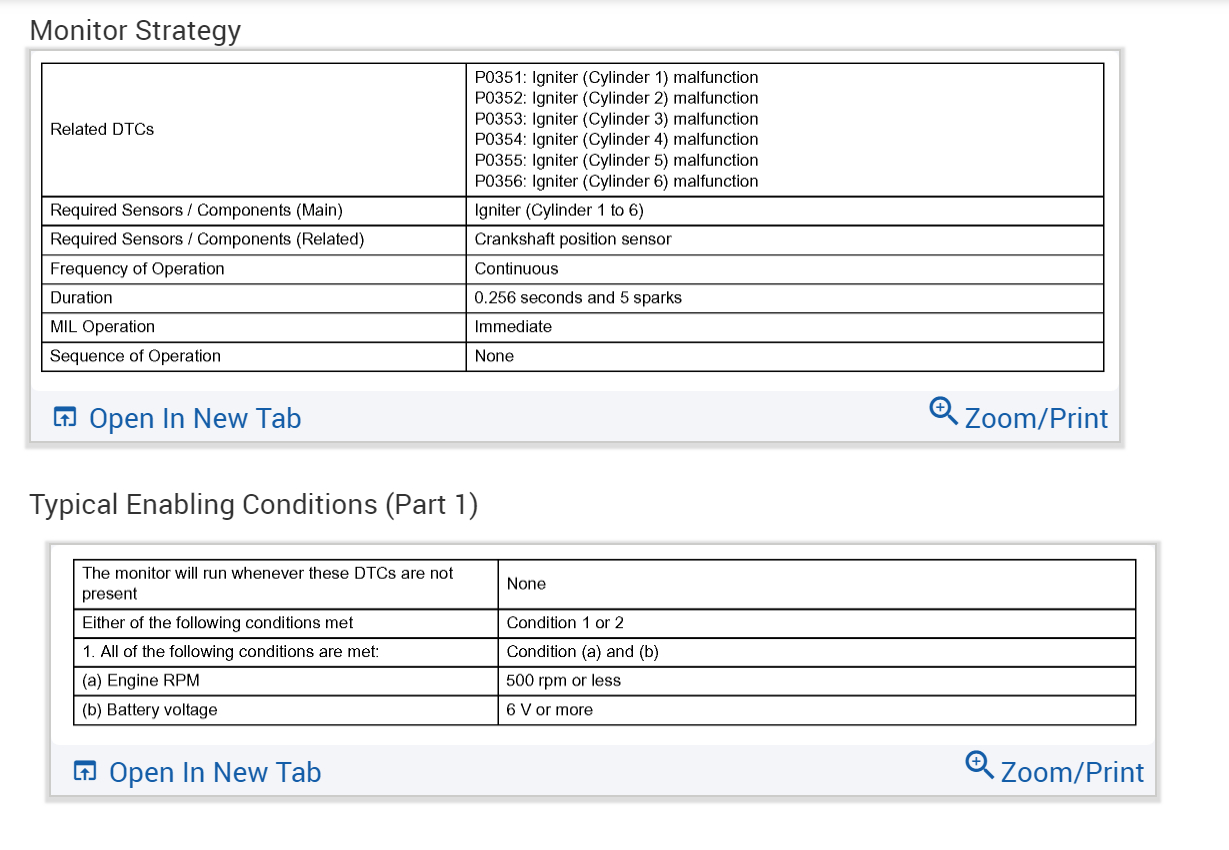Click the P0351 Igniter Cylinder 1 malfunction line
The height and width of the screenshot is (850, 1229).
pos(616,77)
